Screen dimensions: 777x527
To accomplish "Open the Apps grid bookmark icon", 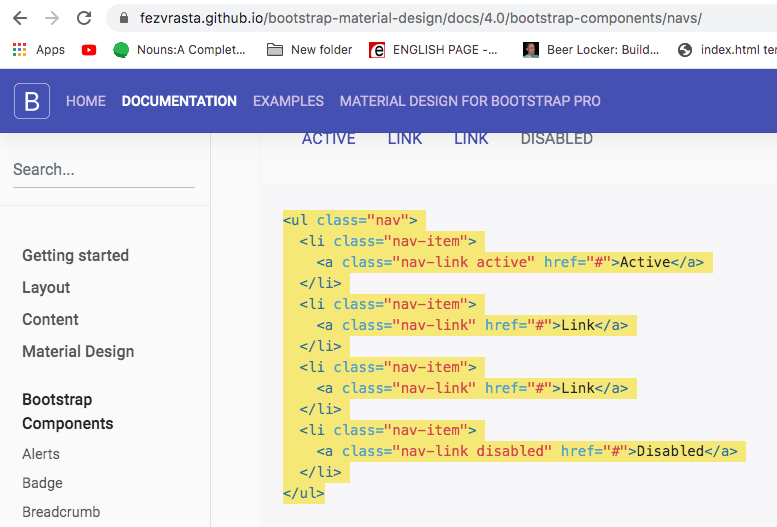I will 19,50.
